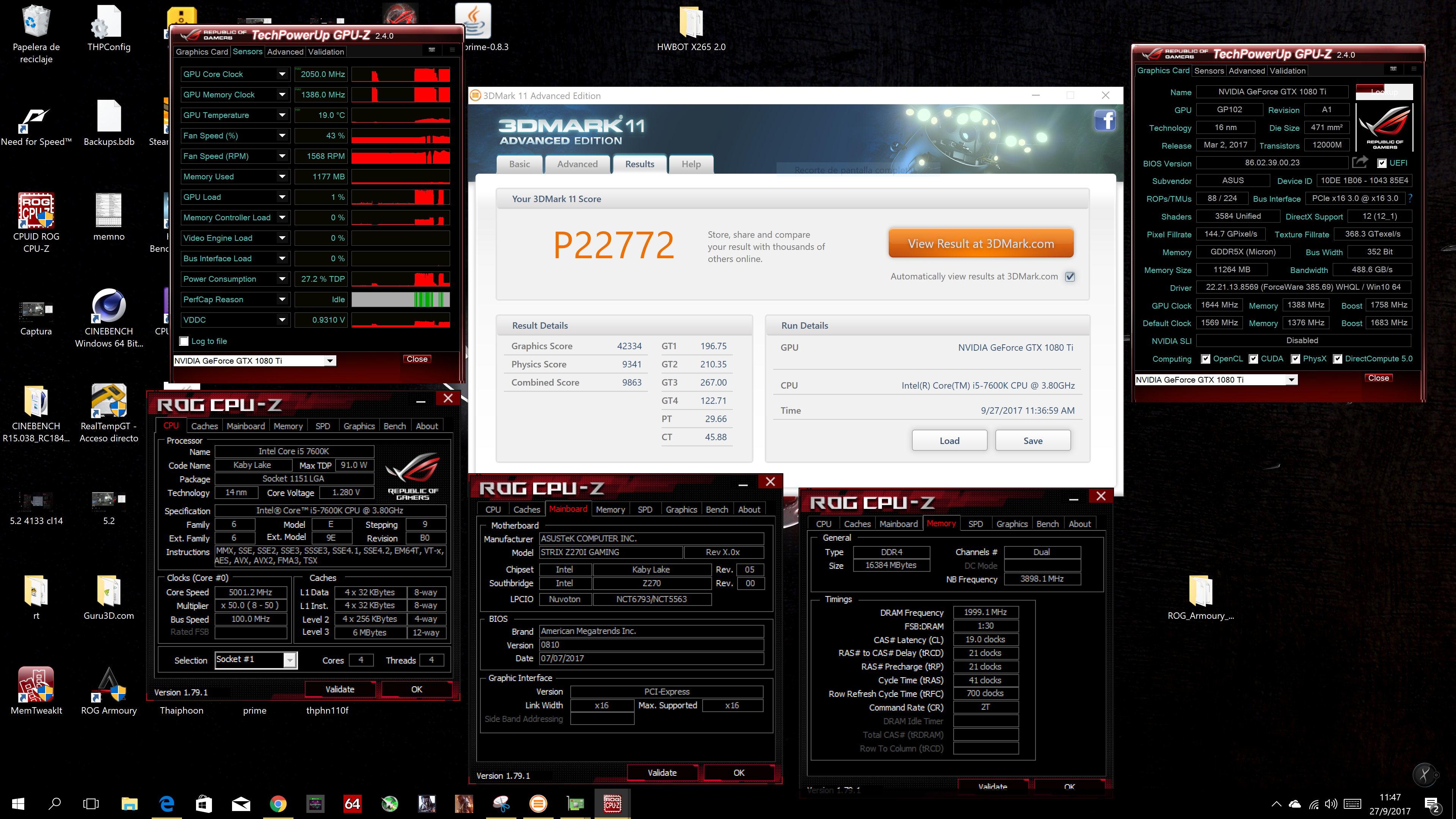Open the Papelera de reciclaje desktop icon
Image resolution: width=1456 pixels, height=819 pixels.
coord(36,34)
